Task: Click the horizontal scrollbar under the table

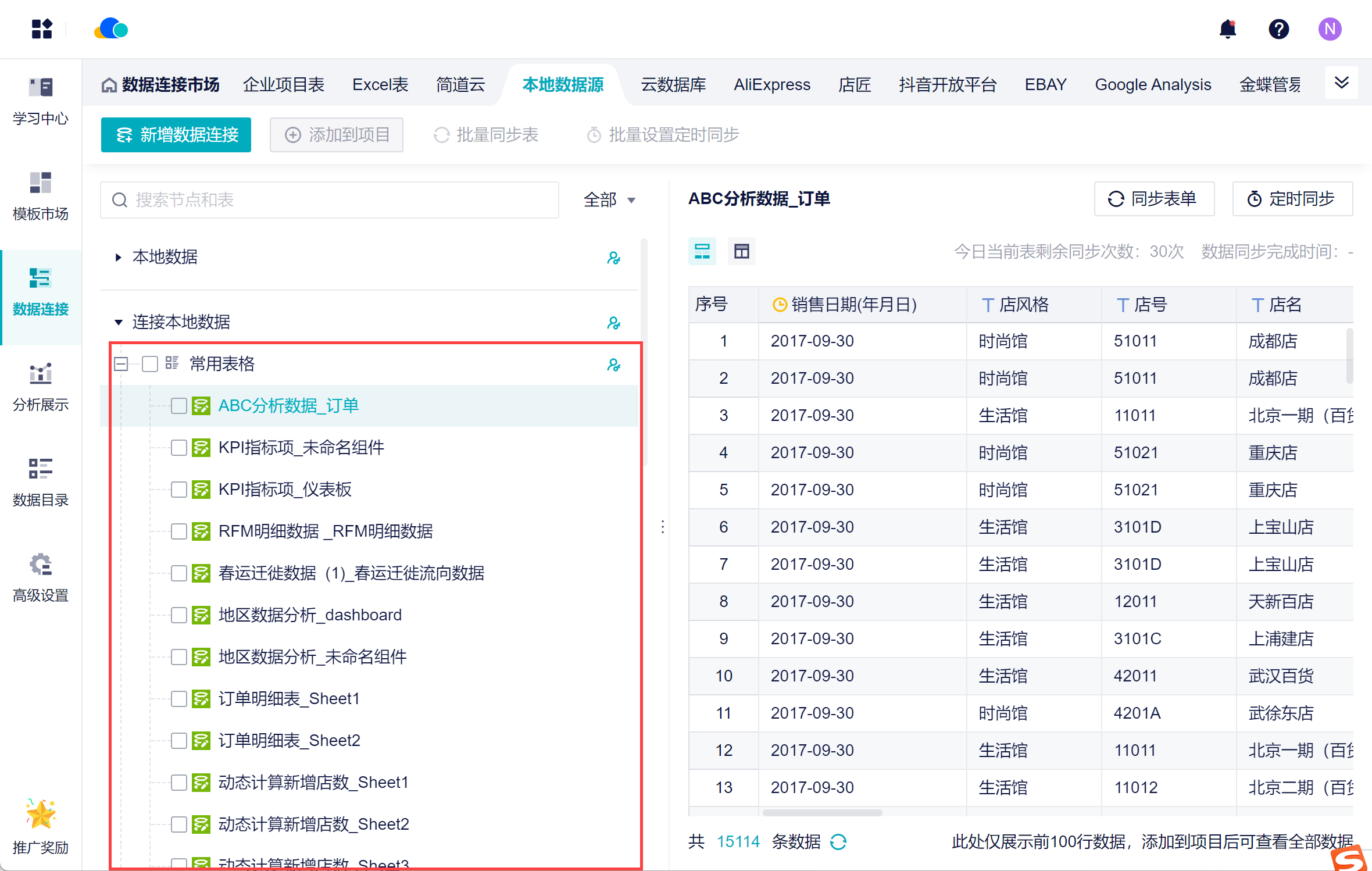Action: coord(822,812)
